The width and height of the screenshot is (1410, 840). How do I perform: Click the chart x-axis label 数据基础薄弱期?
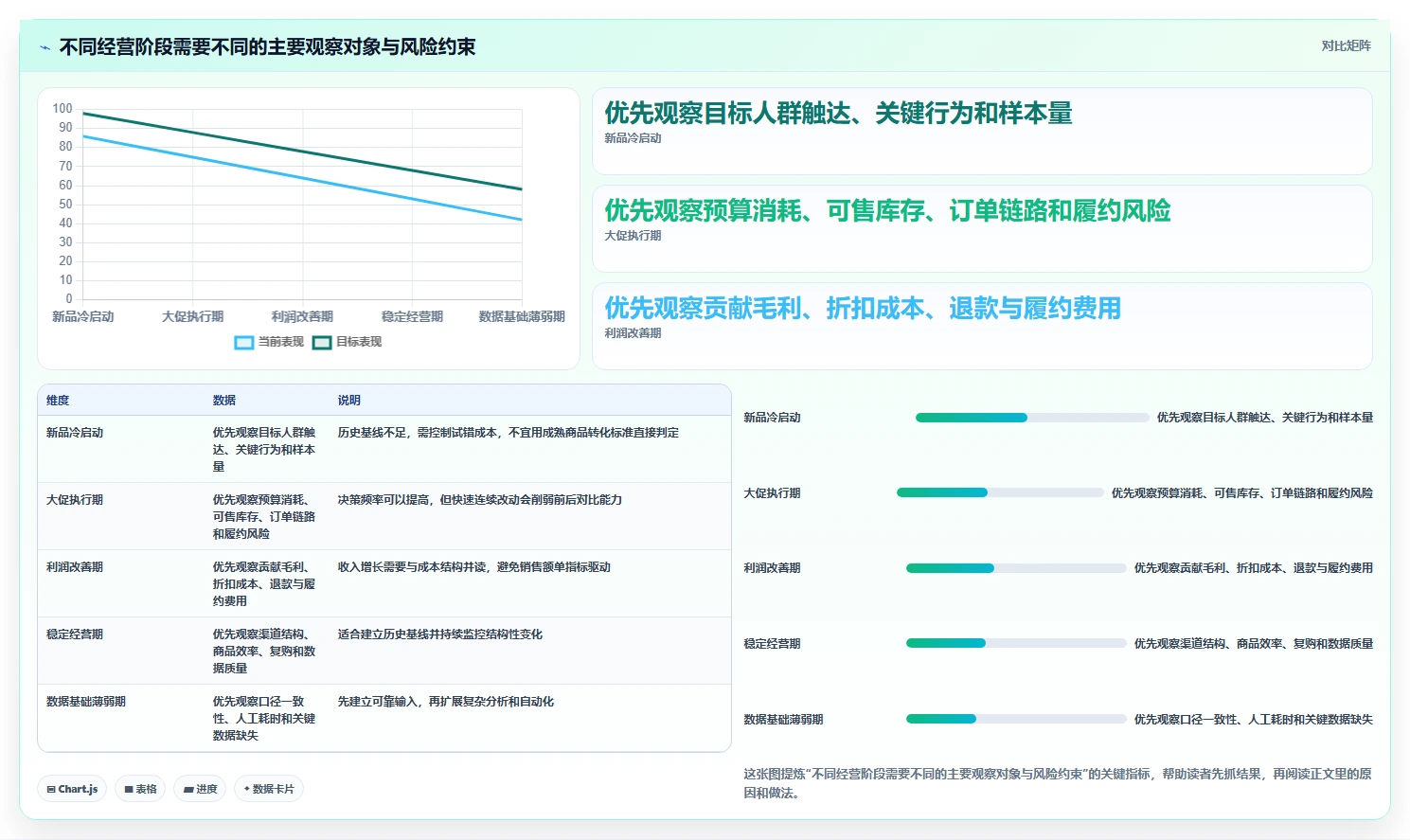point(522,317)
